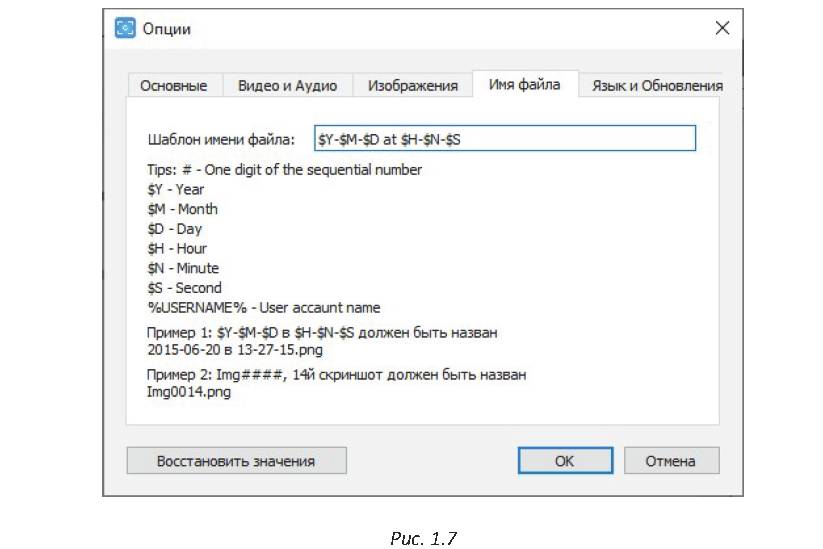
Task: Click the Шаблон имени файла label
Action: [221, 139]
